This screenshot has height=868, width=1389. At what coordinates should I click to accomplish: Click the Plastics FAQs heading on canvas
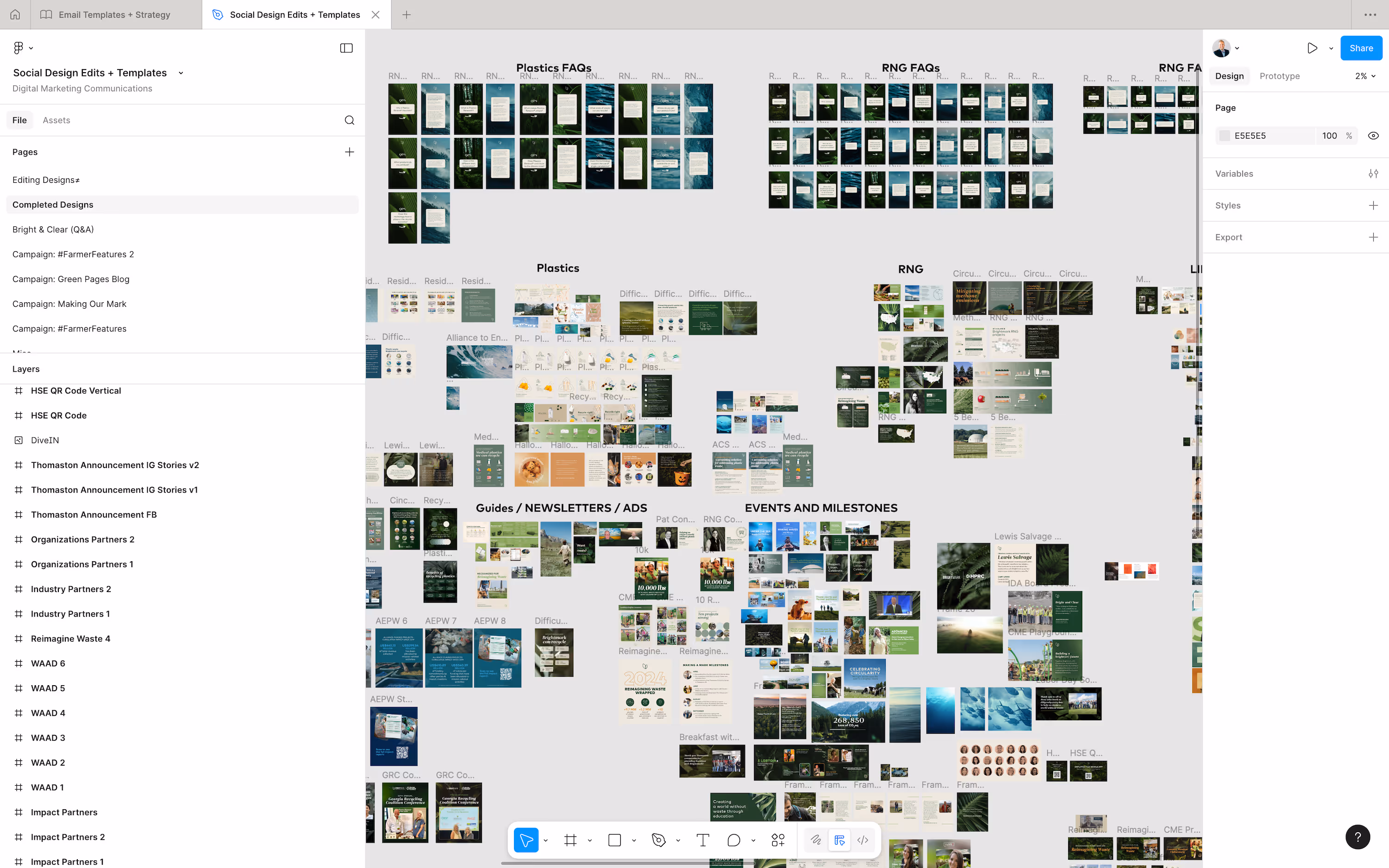[553, 68]
